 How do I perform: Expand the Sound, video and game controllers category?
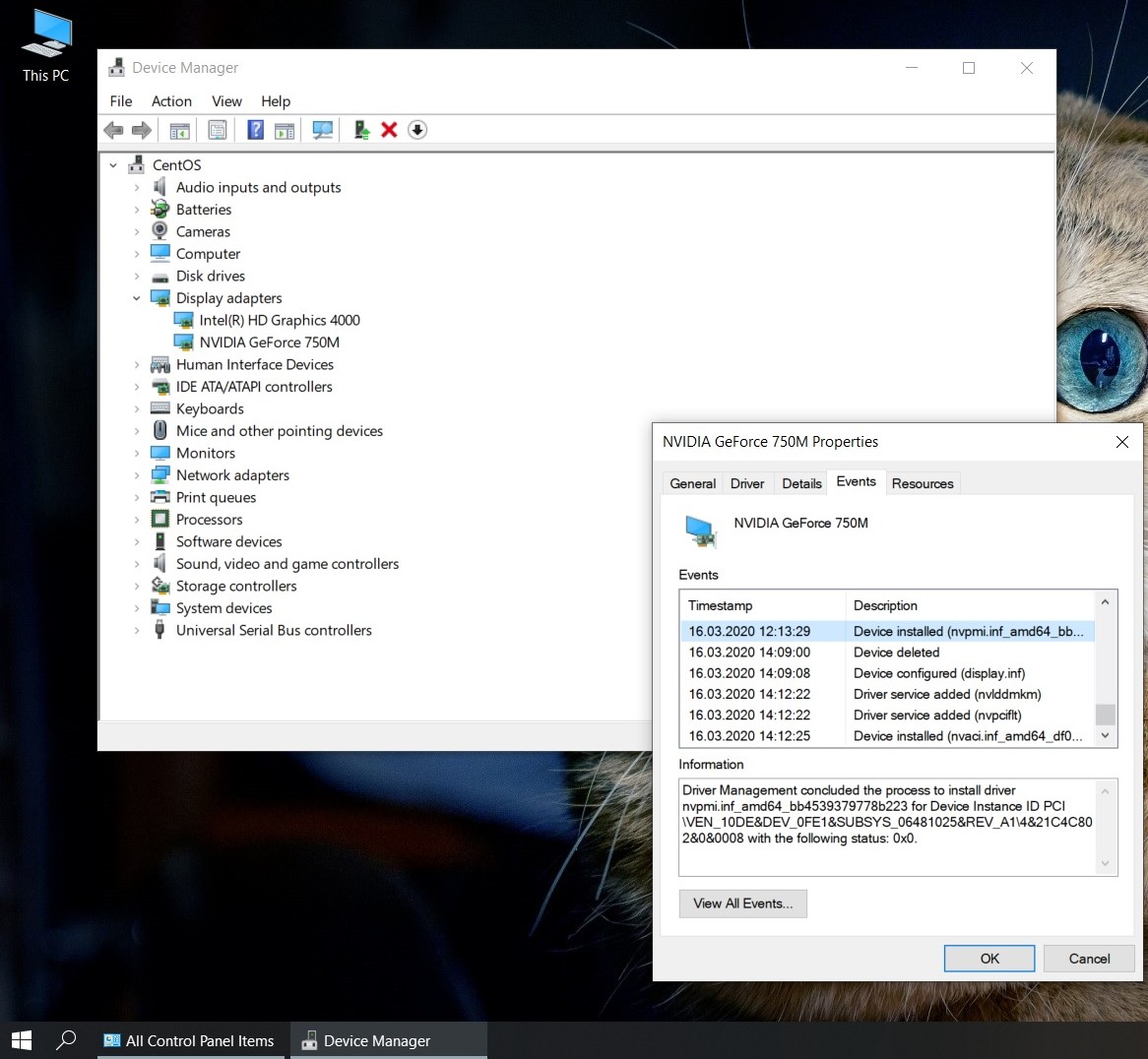pyautogui.click(x=136, y=564)
